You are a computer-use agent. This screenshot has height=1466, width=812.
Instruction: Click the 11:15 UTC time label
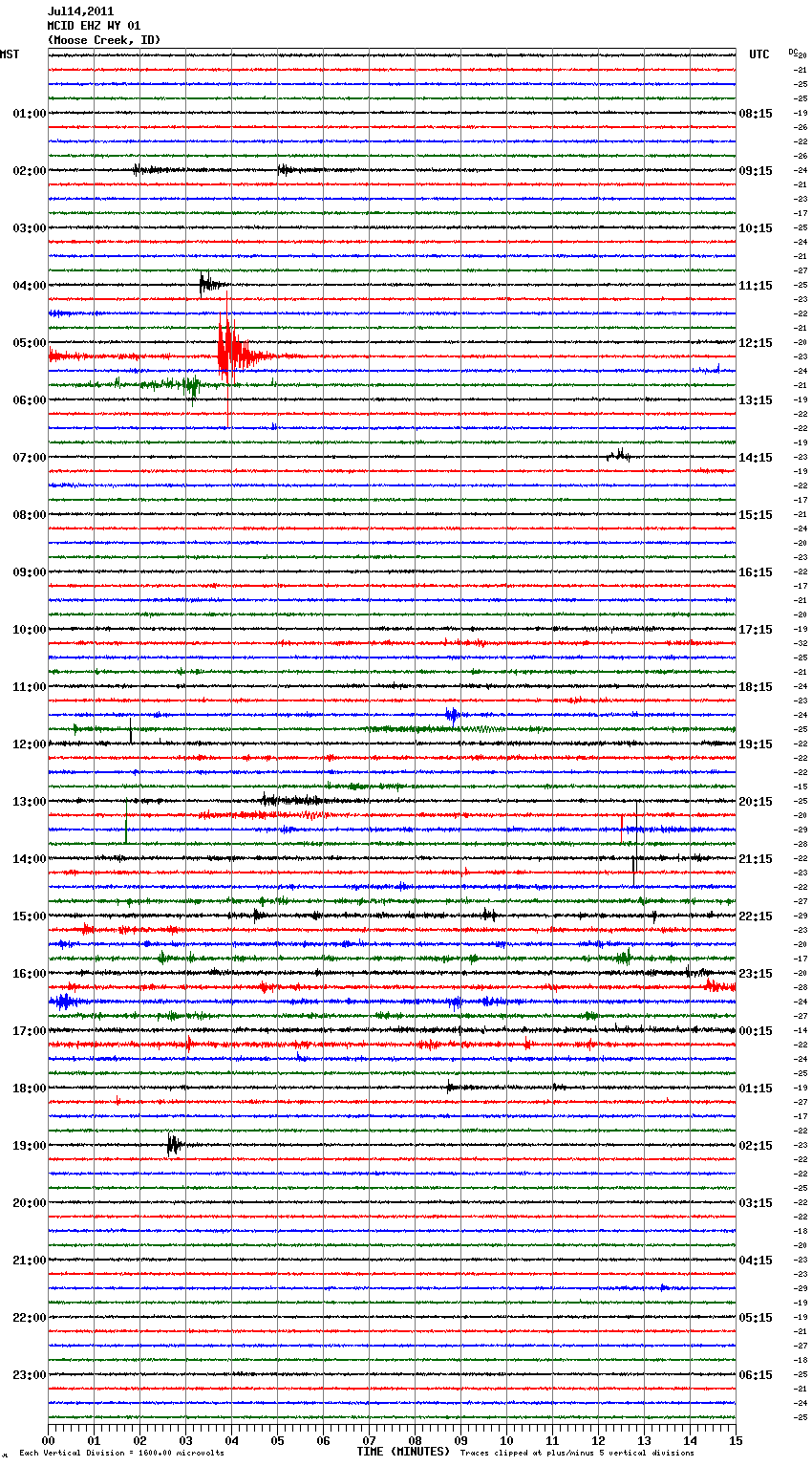point(756,286)
